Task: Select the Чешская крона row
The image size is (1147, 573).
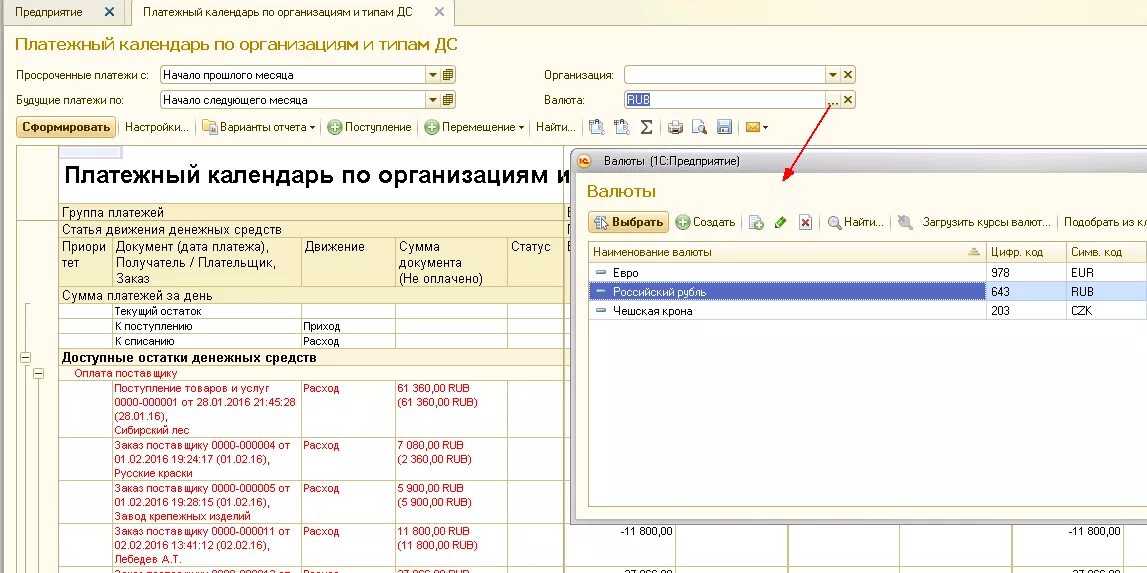Action: (868, 310)
